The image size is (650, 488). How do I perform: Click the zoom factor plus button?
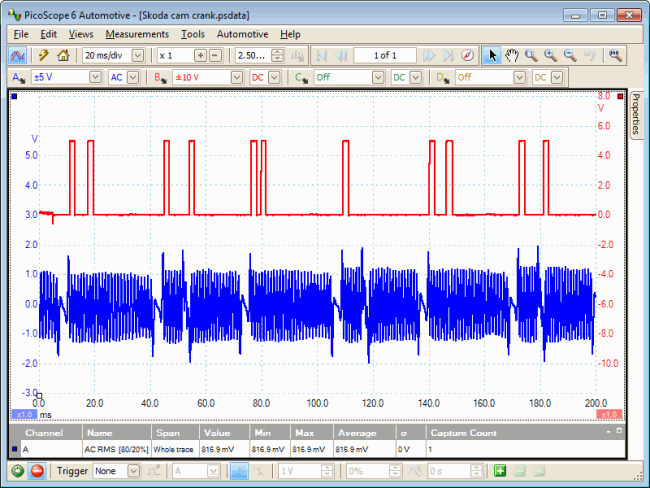pos(200,56)
